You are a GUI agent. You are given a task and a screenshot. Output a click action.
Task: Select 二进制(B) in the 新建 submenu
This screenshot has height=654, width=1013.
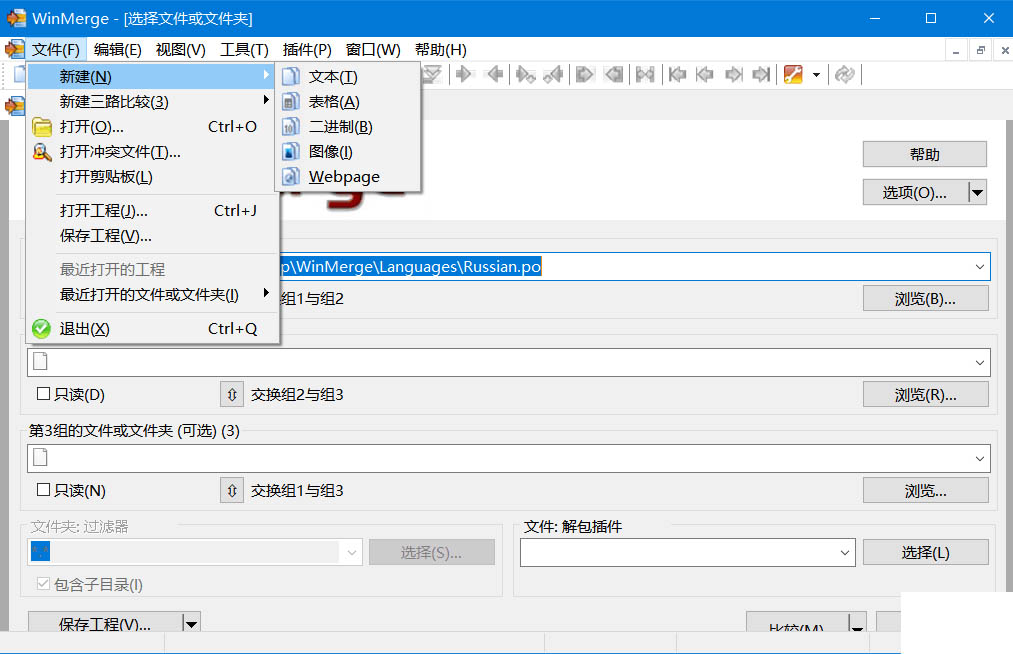348,127
